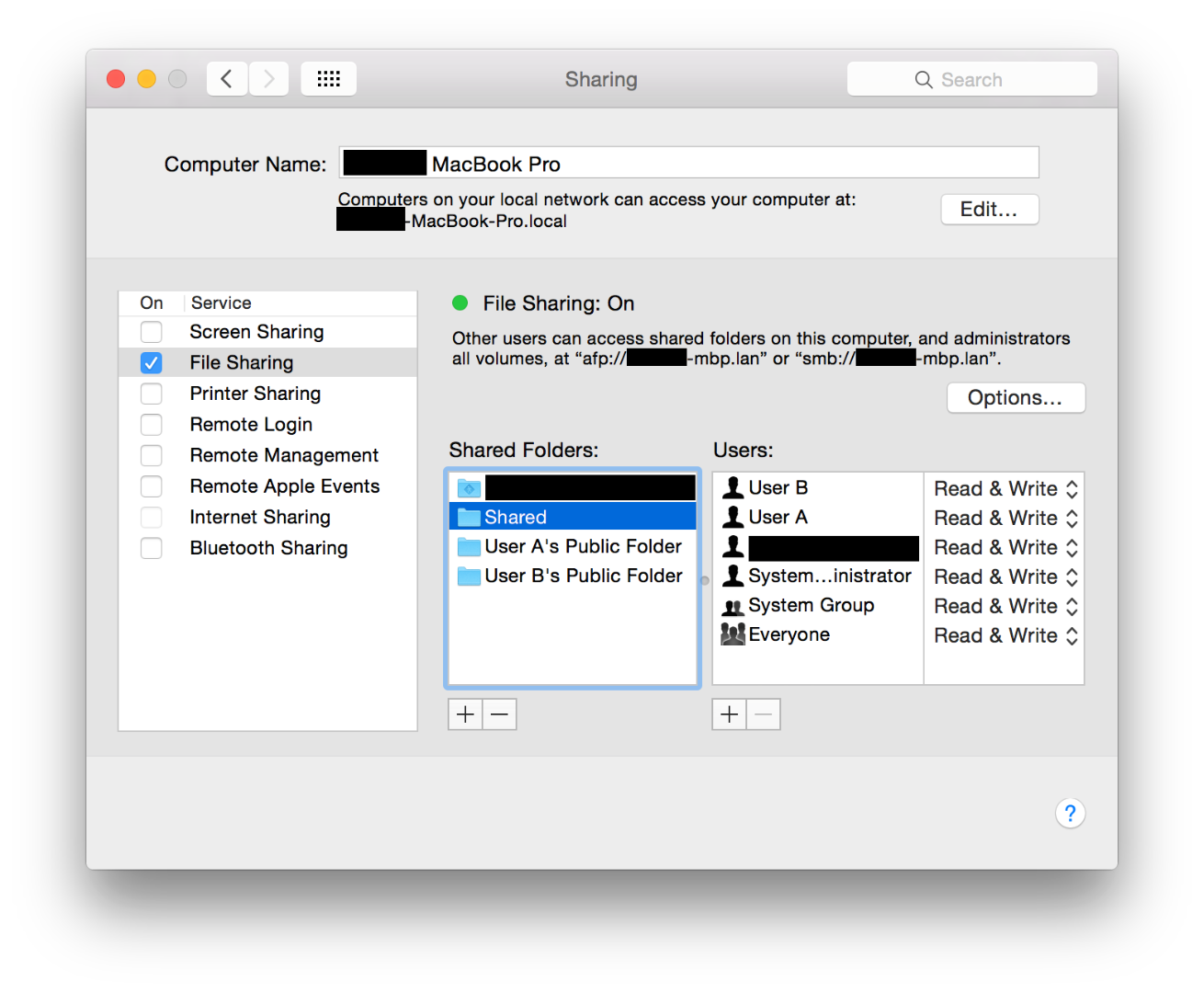Enable the Screen Sharing checkbox

click(x=151, y=331)
